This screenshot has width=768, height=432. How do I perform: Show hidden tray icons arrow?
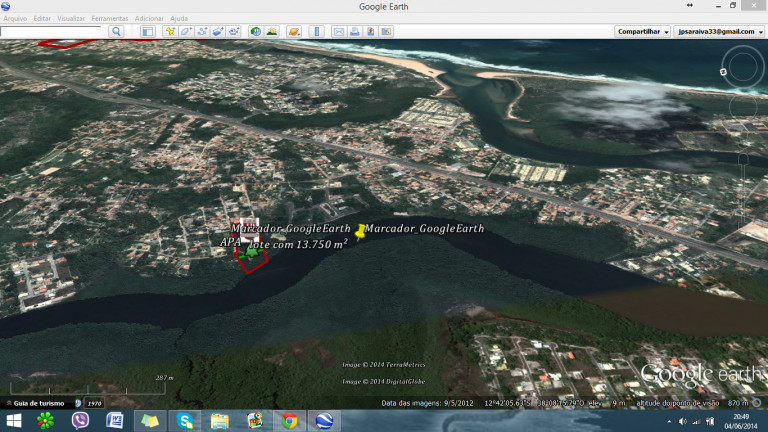(x=669, y=422)
